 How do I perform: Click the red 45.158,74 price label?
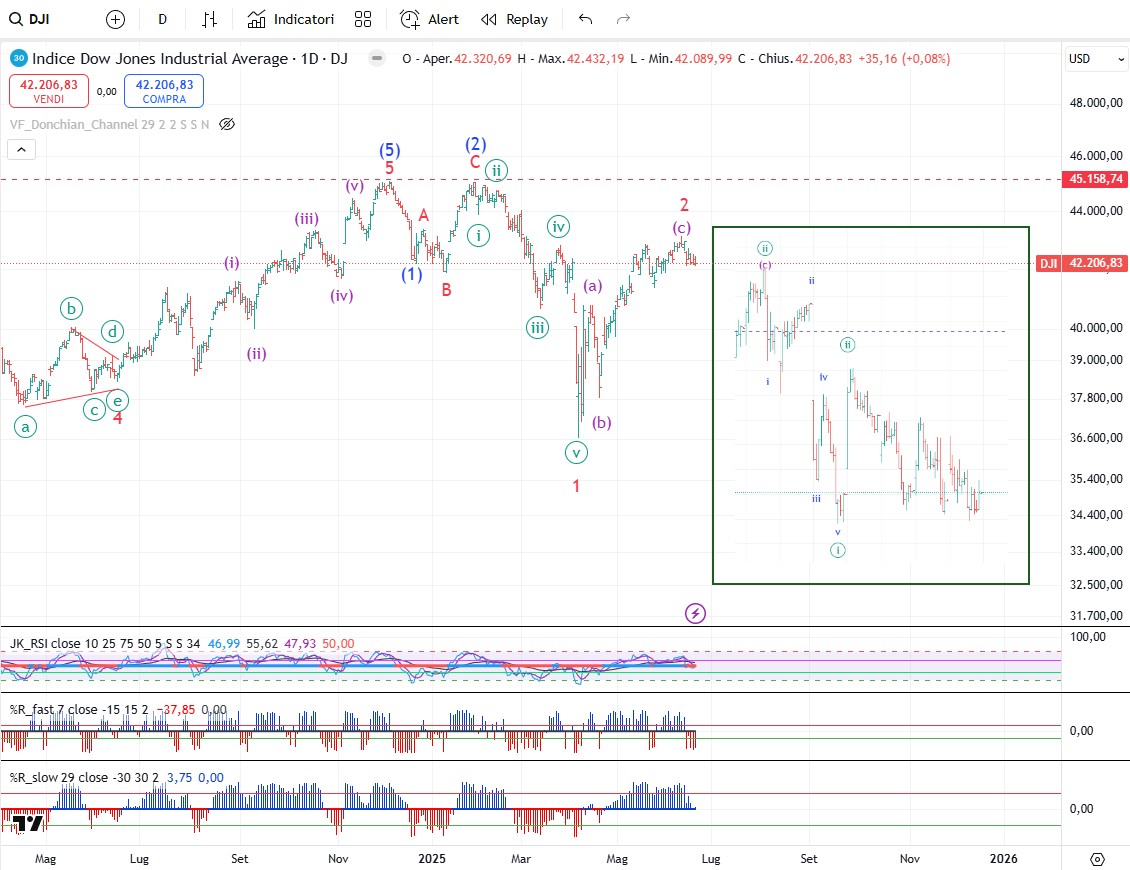(x=1095, y=179)
